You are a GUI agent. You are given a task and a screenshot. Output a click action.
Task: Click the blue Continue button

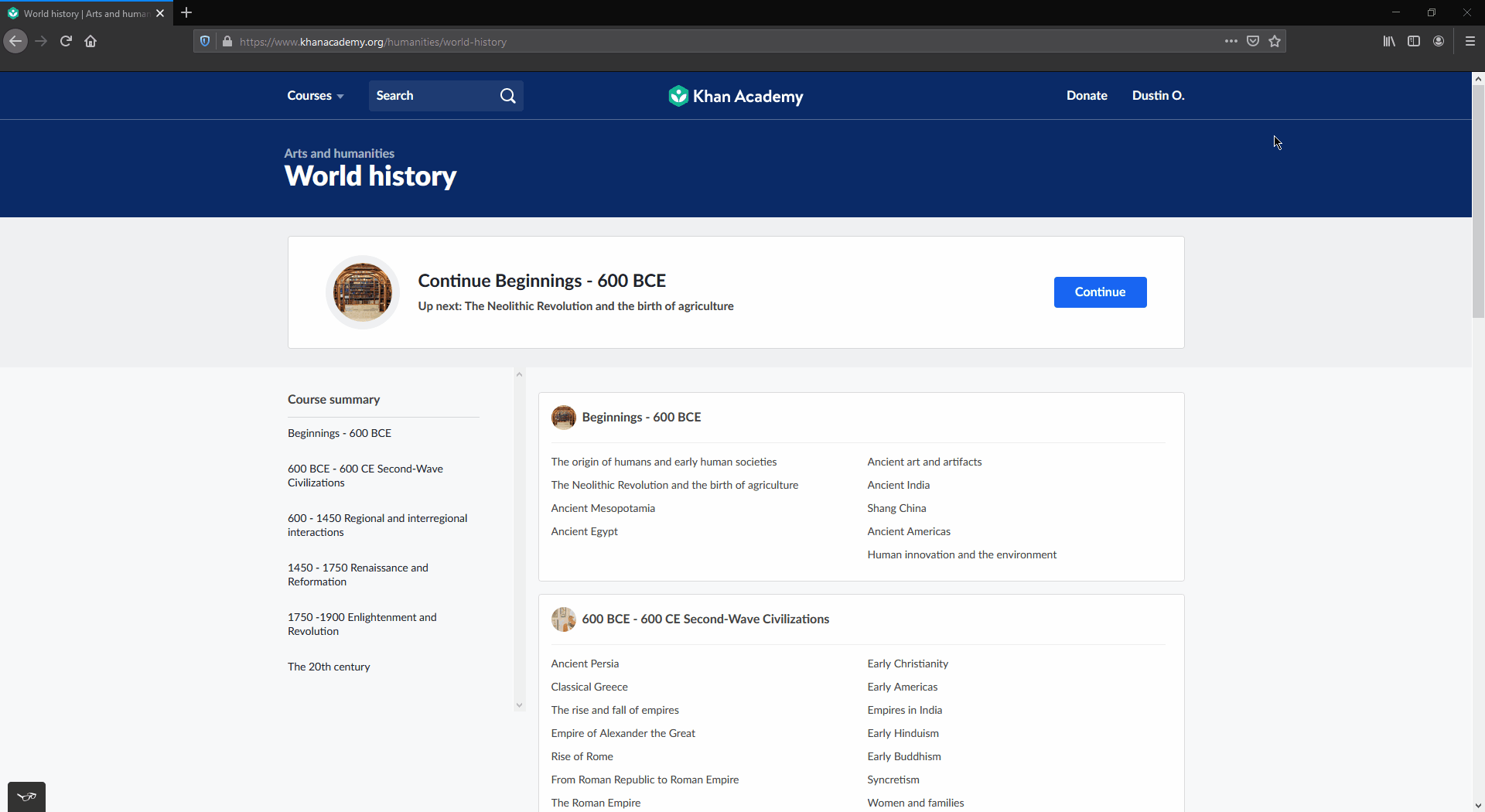click(1100, 292)
